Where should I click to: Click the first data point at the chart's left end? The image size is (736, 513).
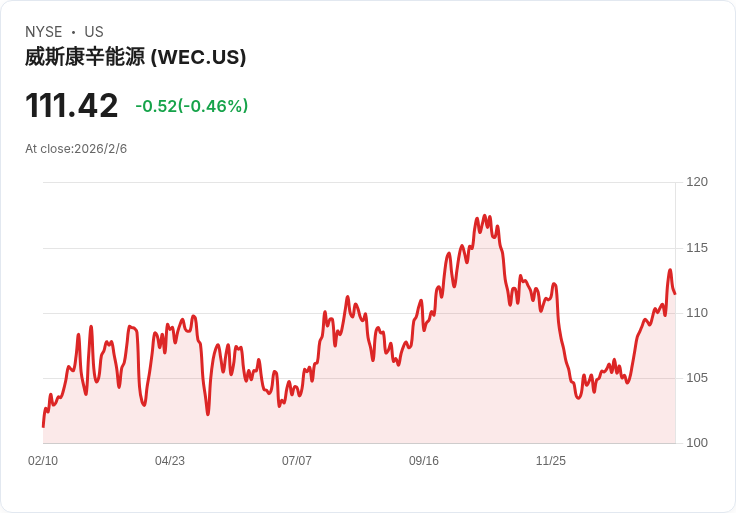pos(43,427)
